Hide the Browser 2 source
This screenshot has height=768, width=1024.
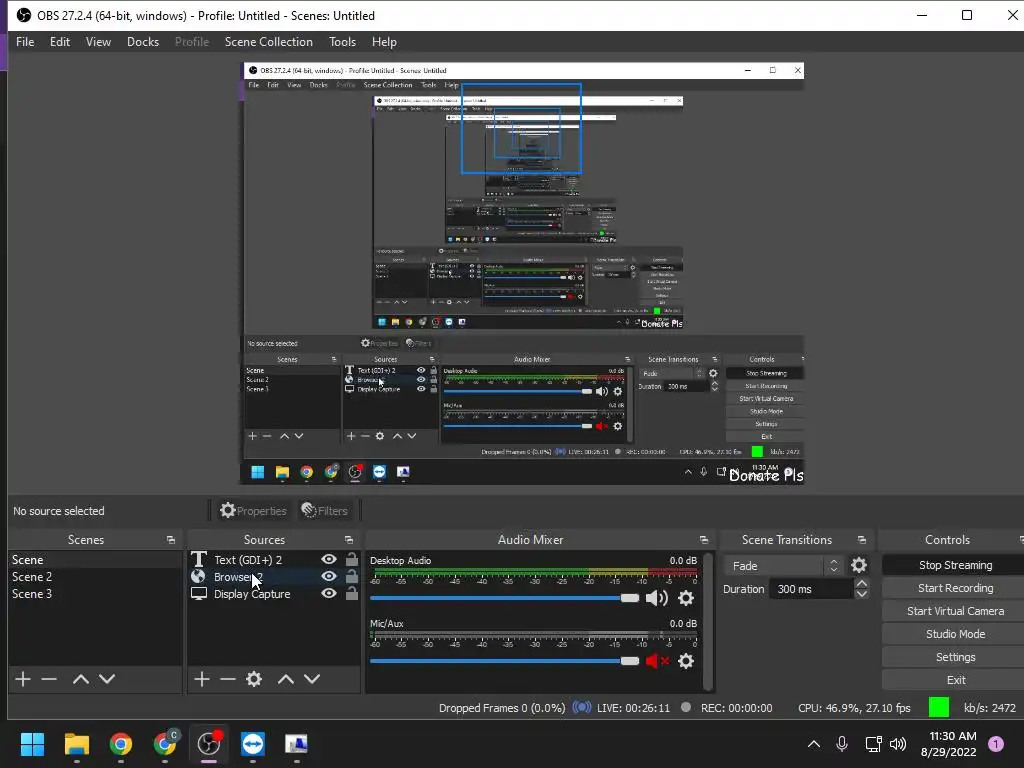click(x=329, y=576)
